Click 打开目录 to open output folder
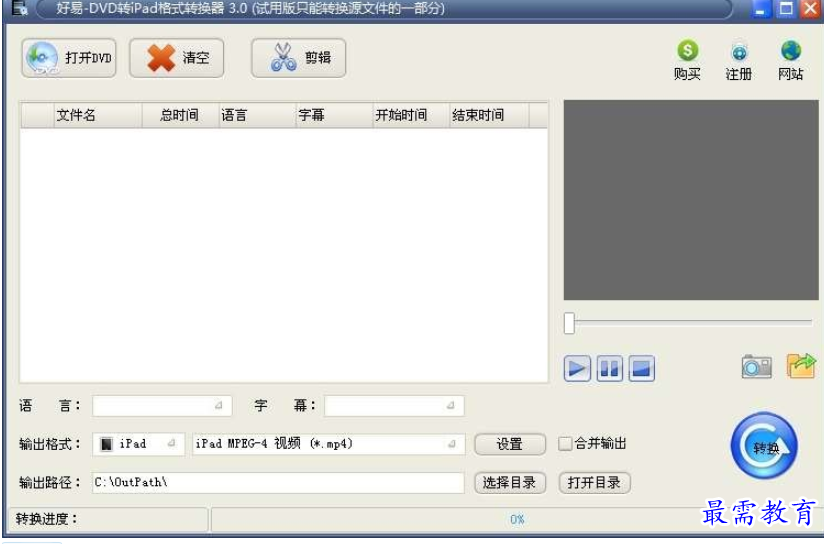Screen dimensions: 824x544 [594, 483]
